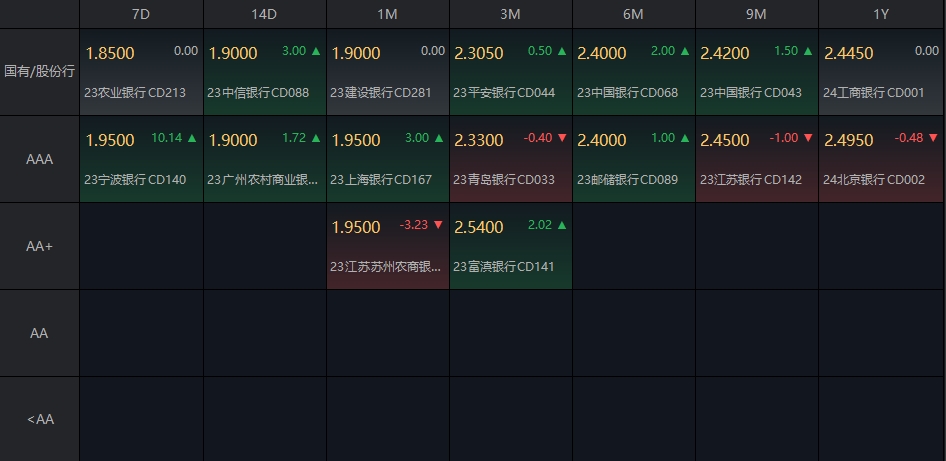This screenshot has width=946, height=461.
Task: Click the 1.72 change value
Action: pyautogui.click(x=294, y=138)
